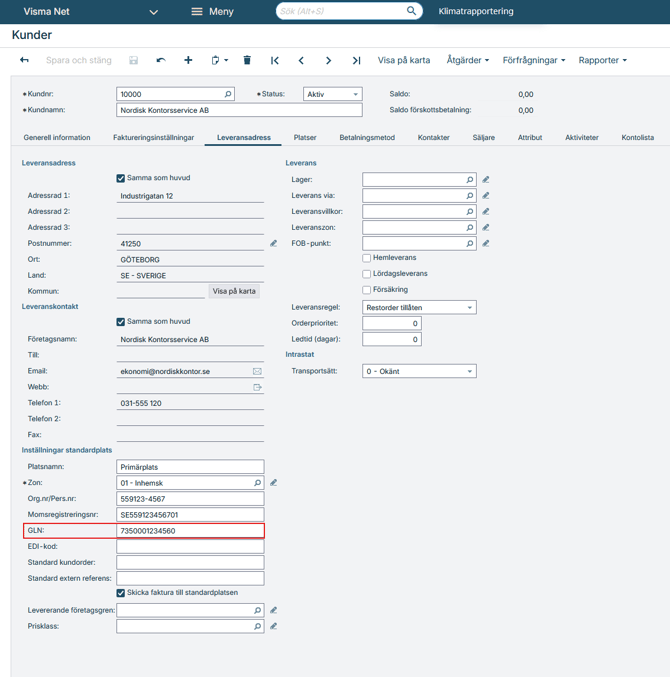
Task: Click Visa på karta button beside Kommun
Action: [234, 291]
